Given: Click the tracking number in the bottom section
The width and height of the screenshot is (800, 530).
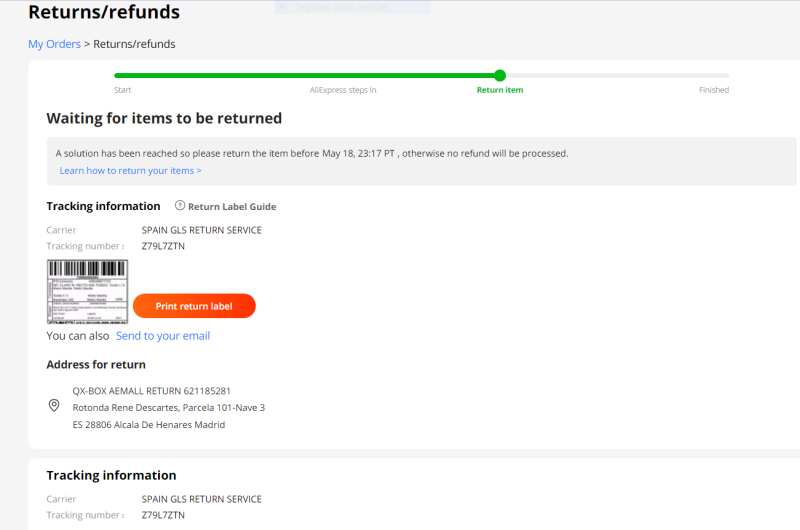Looking at the screenshot, I should (163, 515).
